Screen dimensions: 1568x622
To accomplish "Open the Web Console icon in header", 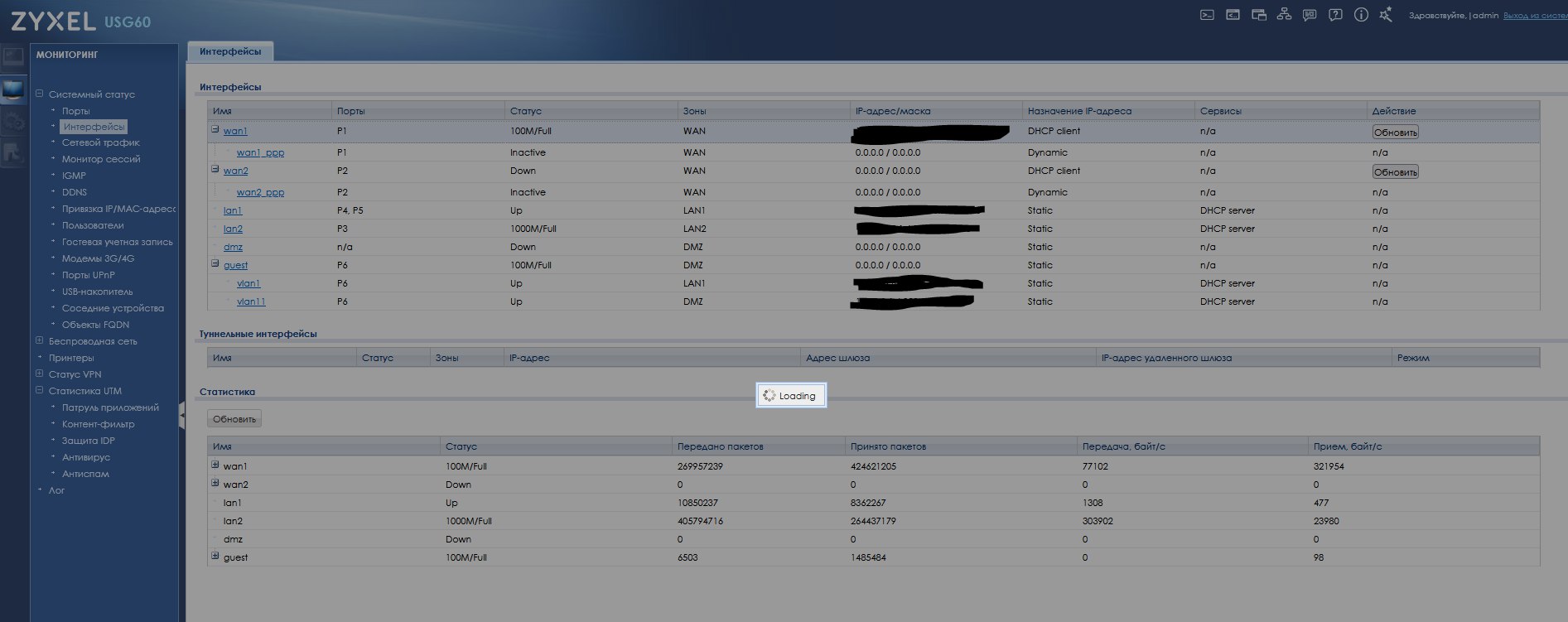I will coord(1208,15).
